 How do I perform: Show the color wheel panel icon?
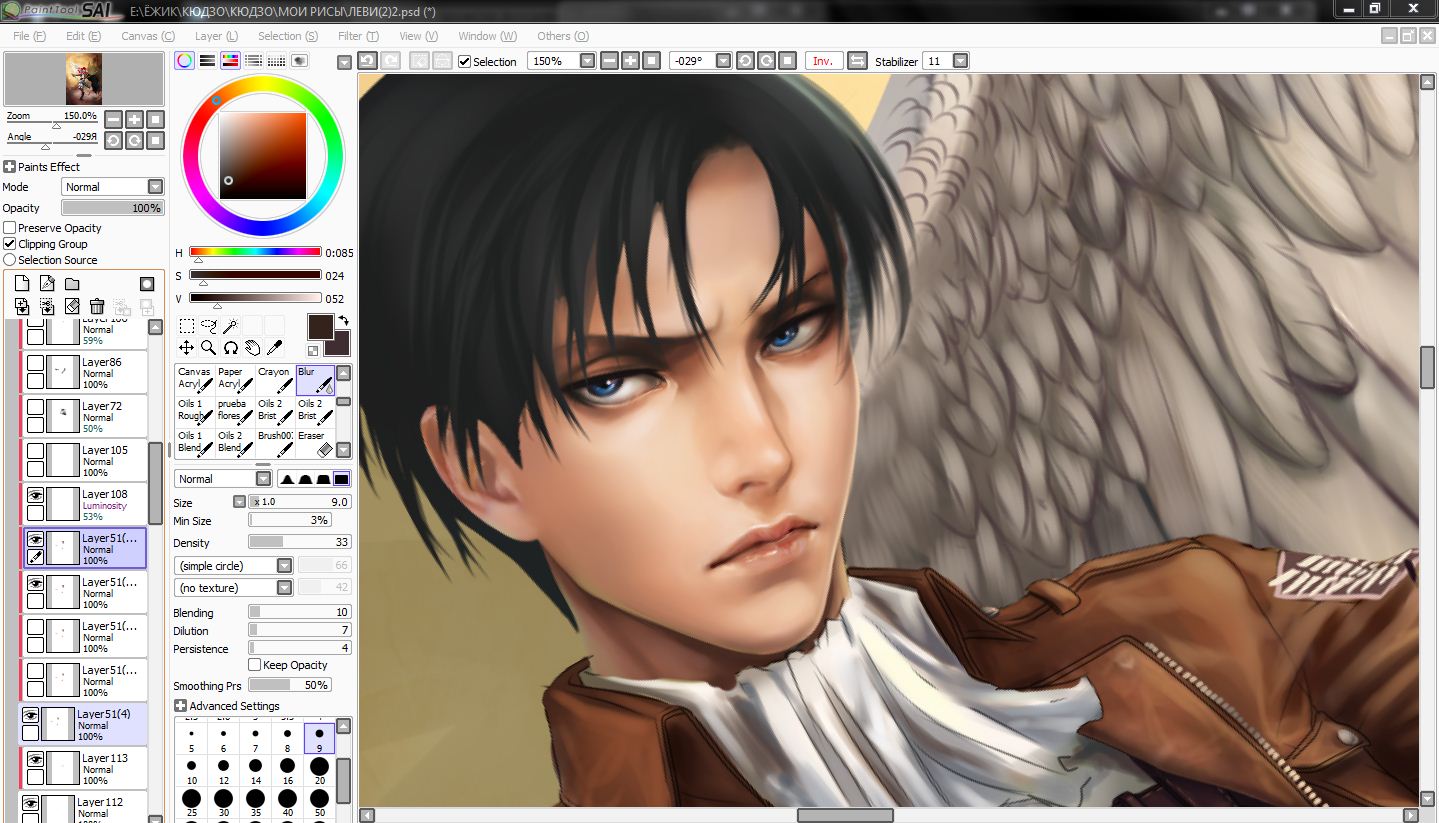184,61
